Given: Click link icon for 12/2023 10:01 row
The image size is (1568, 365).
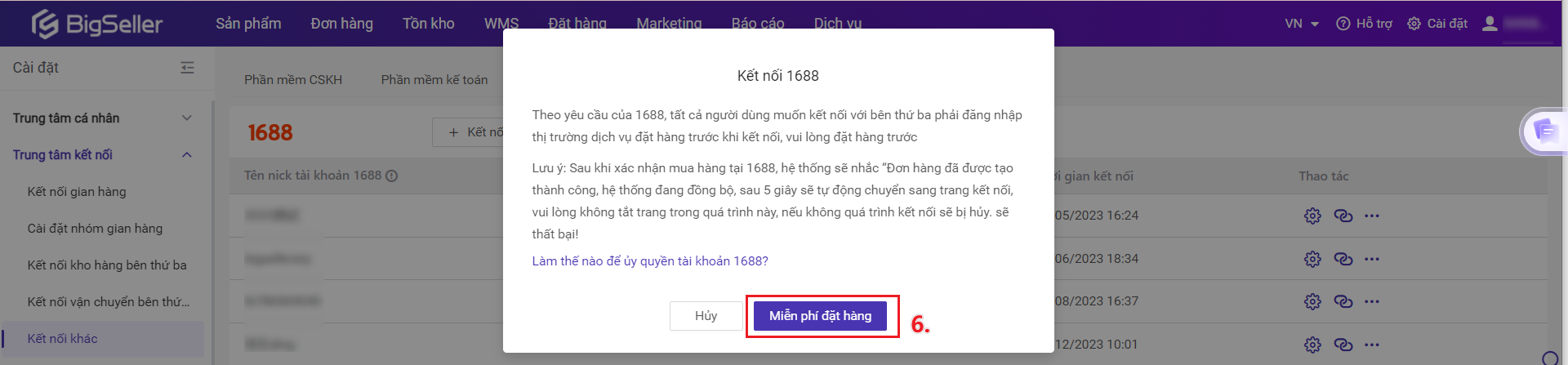Looking at the screenshot, I should coord(1343,345).
